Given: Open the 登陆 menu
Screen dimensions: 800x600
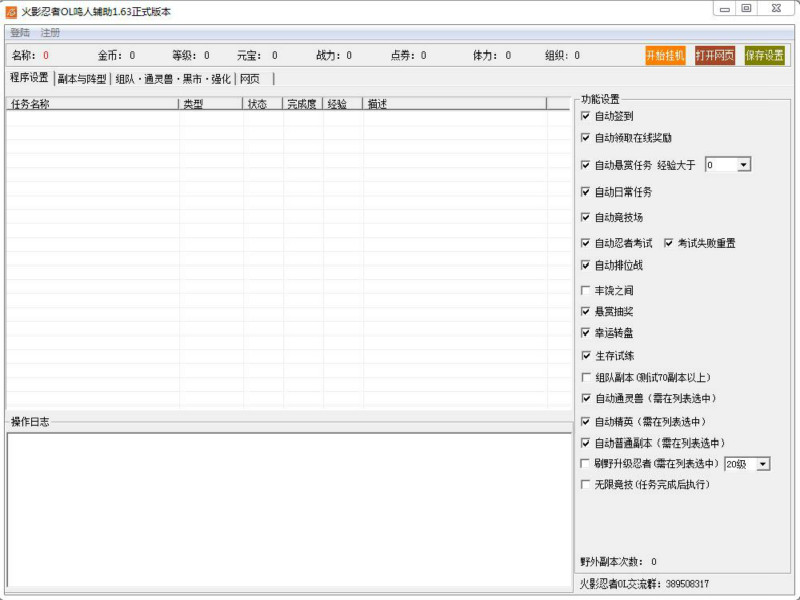Looking at the screenshot, I should 20,33.
